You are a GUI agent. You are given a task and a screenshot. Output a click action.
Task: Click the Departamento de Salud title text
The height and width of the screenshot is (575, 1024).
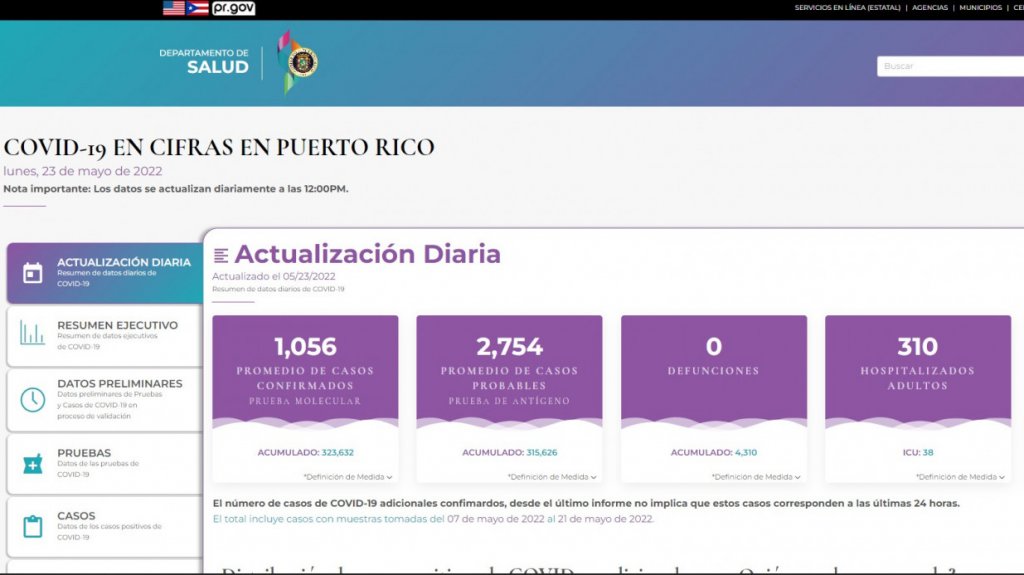[204, 61]
